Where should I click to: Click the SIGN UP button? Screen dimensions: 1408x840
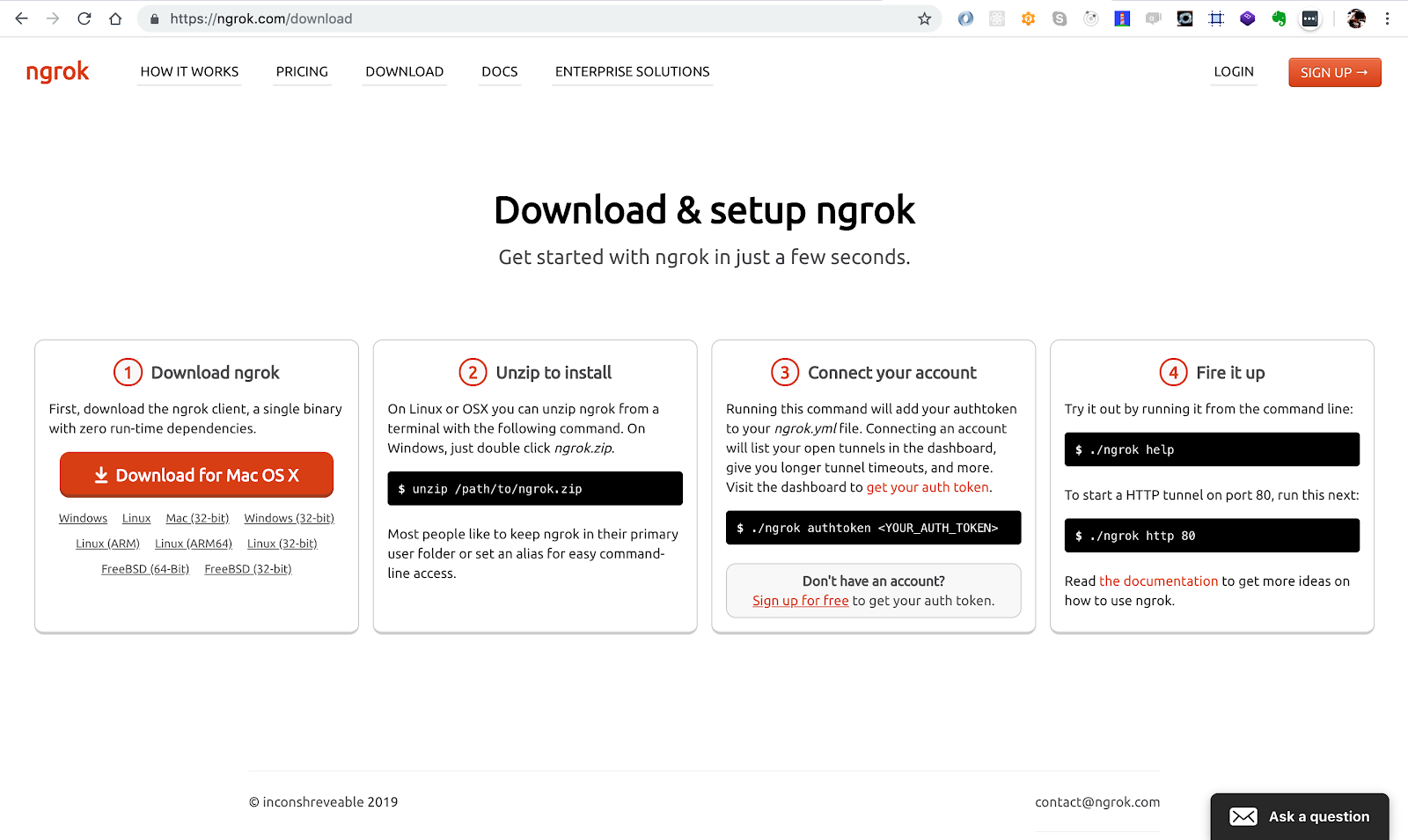pos(1334,72)
